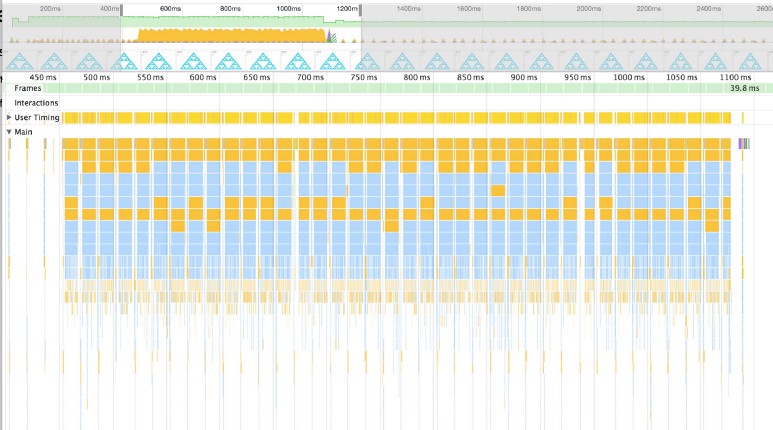
Task: Click the 1000 ms ruler label
Action: [x=629, y=77]
